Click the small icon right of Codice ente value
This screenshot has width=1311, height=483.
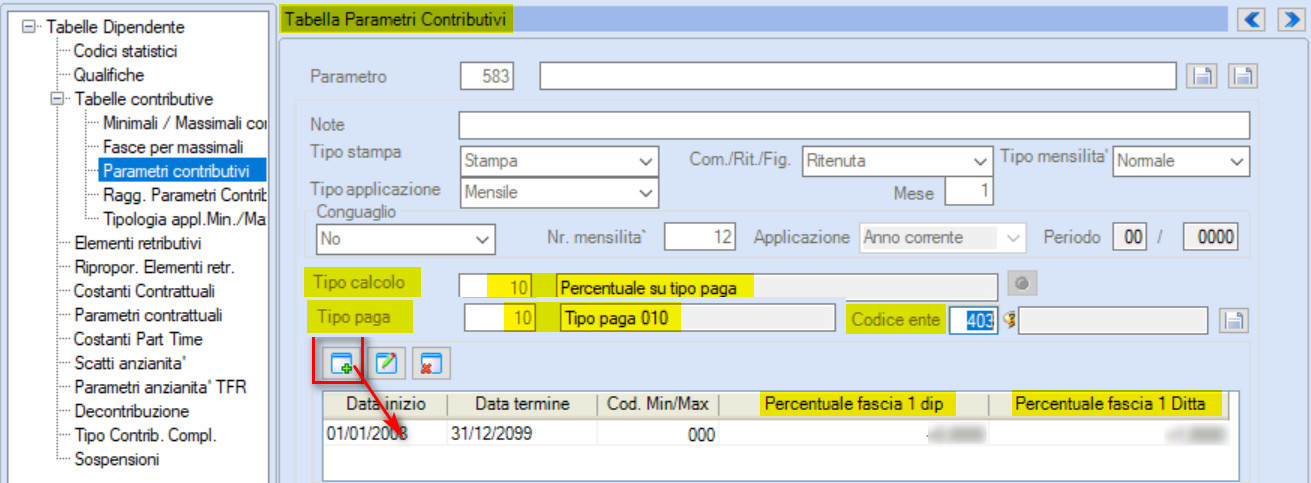point(1008,320)
